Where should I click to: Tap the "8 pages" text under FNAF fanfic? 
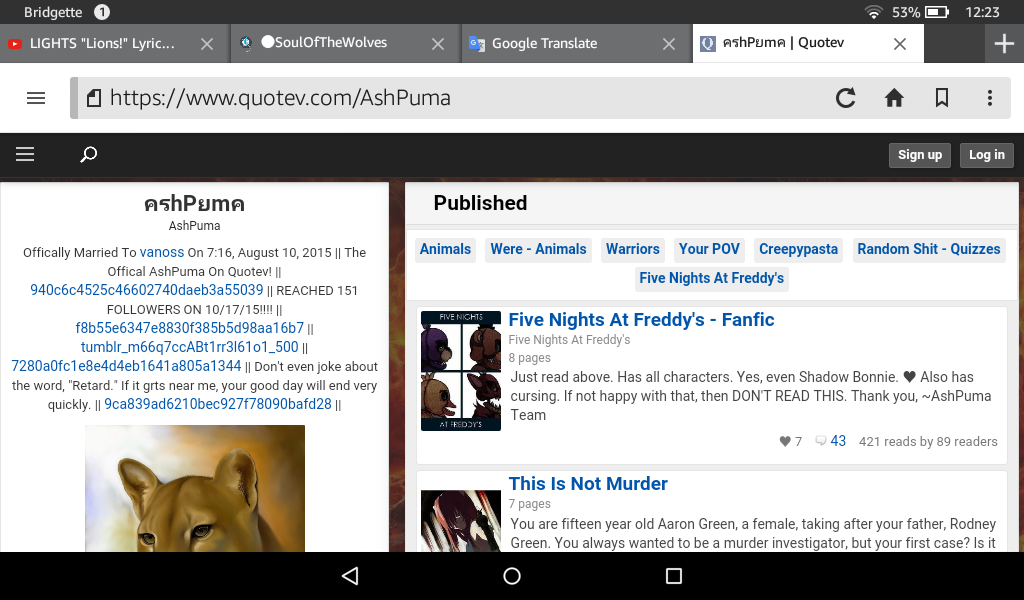tap(530, 358)
